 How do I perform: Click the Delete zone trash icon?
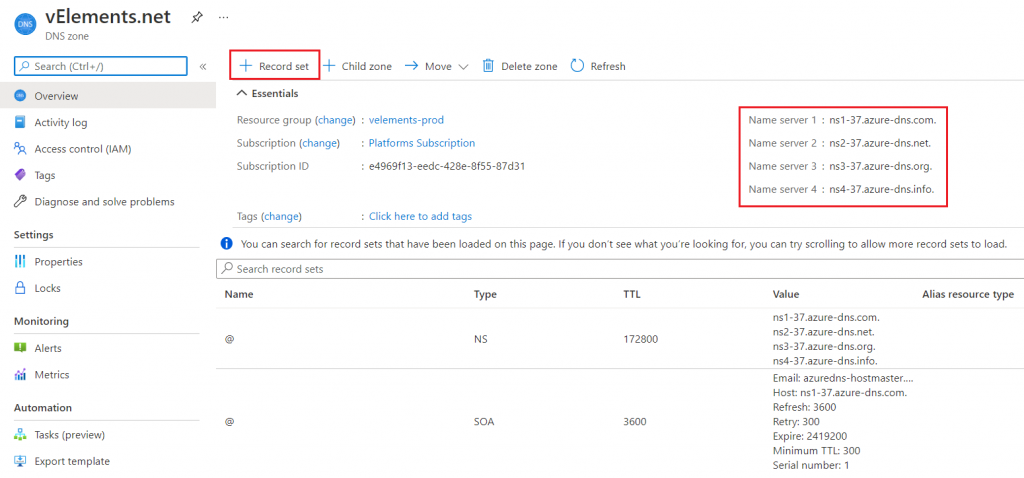pos(489,66)
